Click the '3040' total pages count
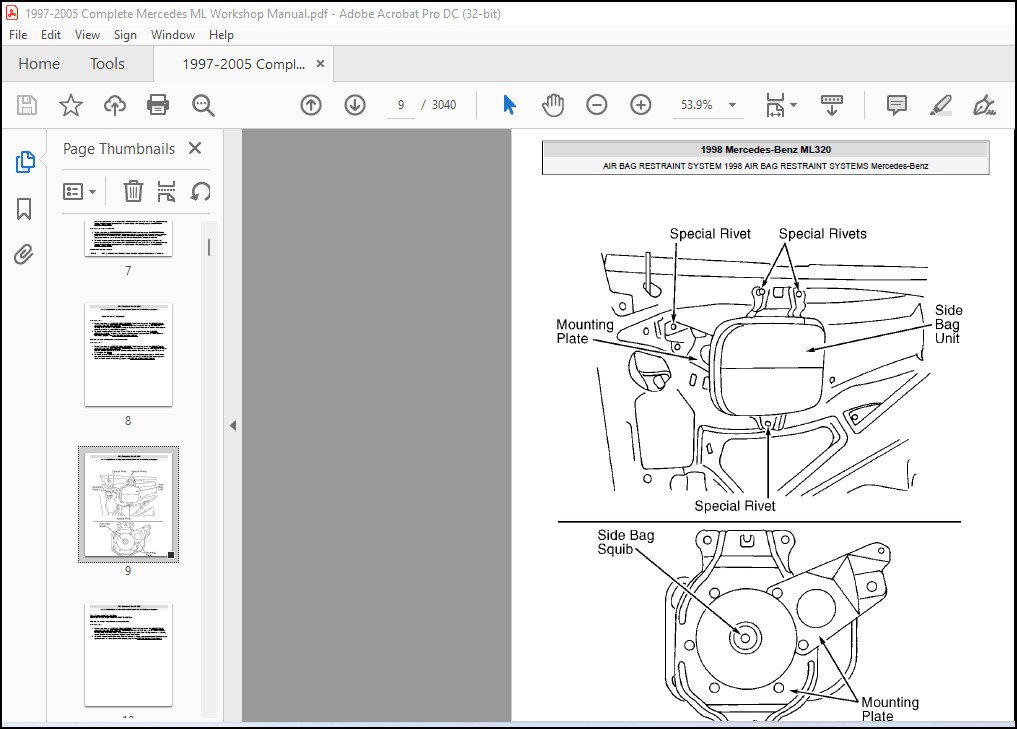This screenshot has height=729, width=1017. (x=444, y=105)
